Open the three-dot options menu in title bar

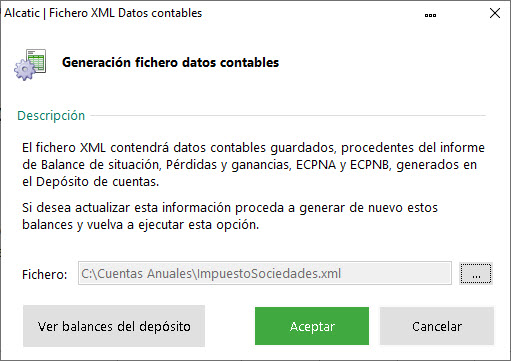[x=430, y=15]
